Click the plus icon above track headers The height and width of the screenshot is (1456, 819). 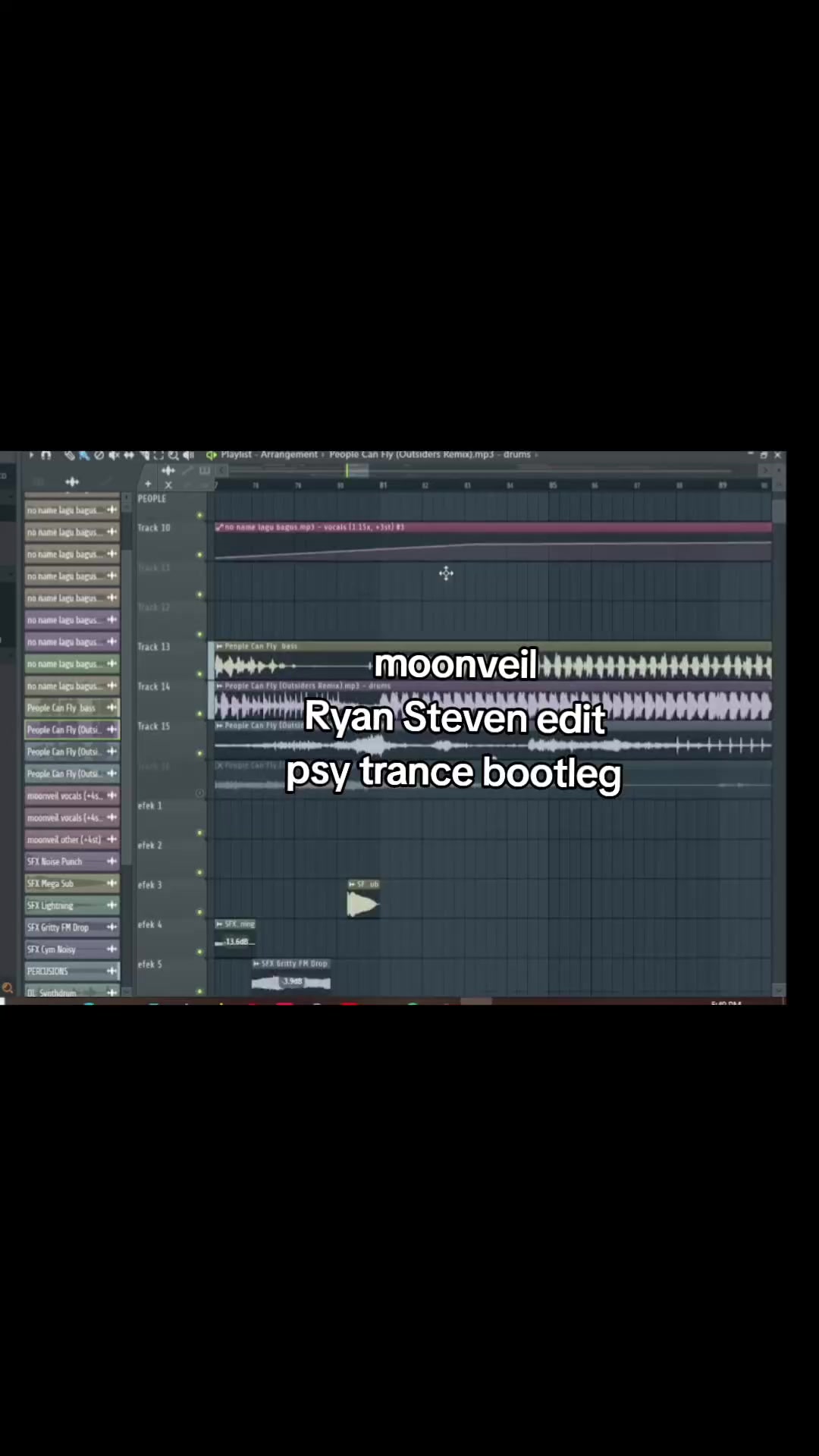[x=148, y=485]
